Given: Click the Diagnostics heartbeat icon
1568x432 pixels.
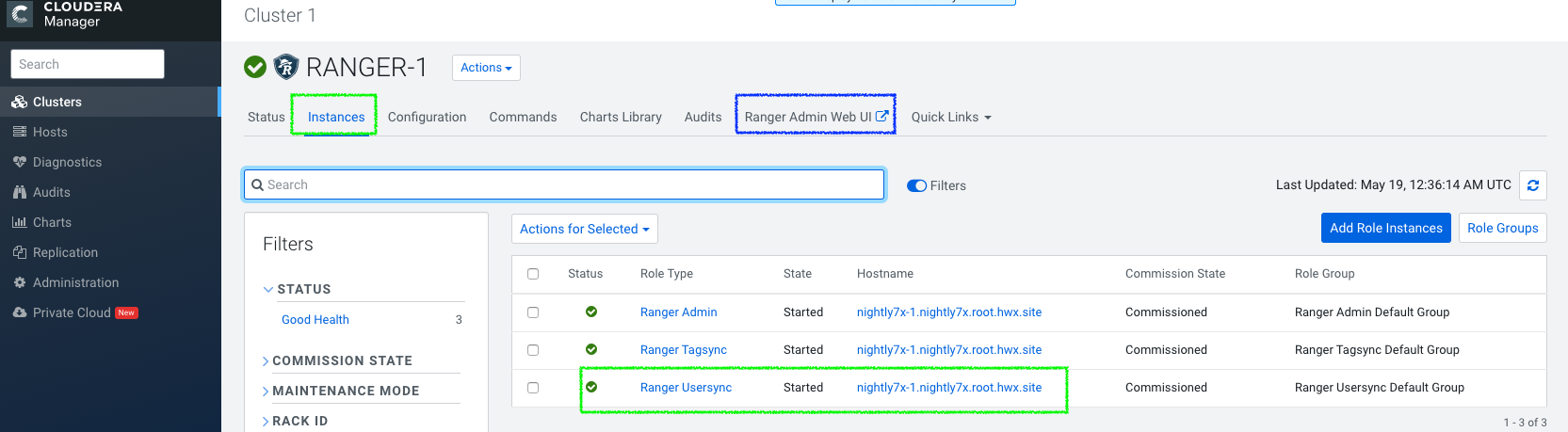Looking at the screenshot, I should pos(19,162).
